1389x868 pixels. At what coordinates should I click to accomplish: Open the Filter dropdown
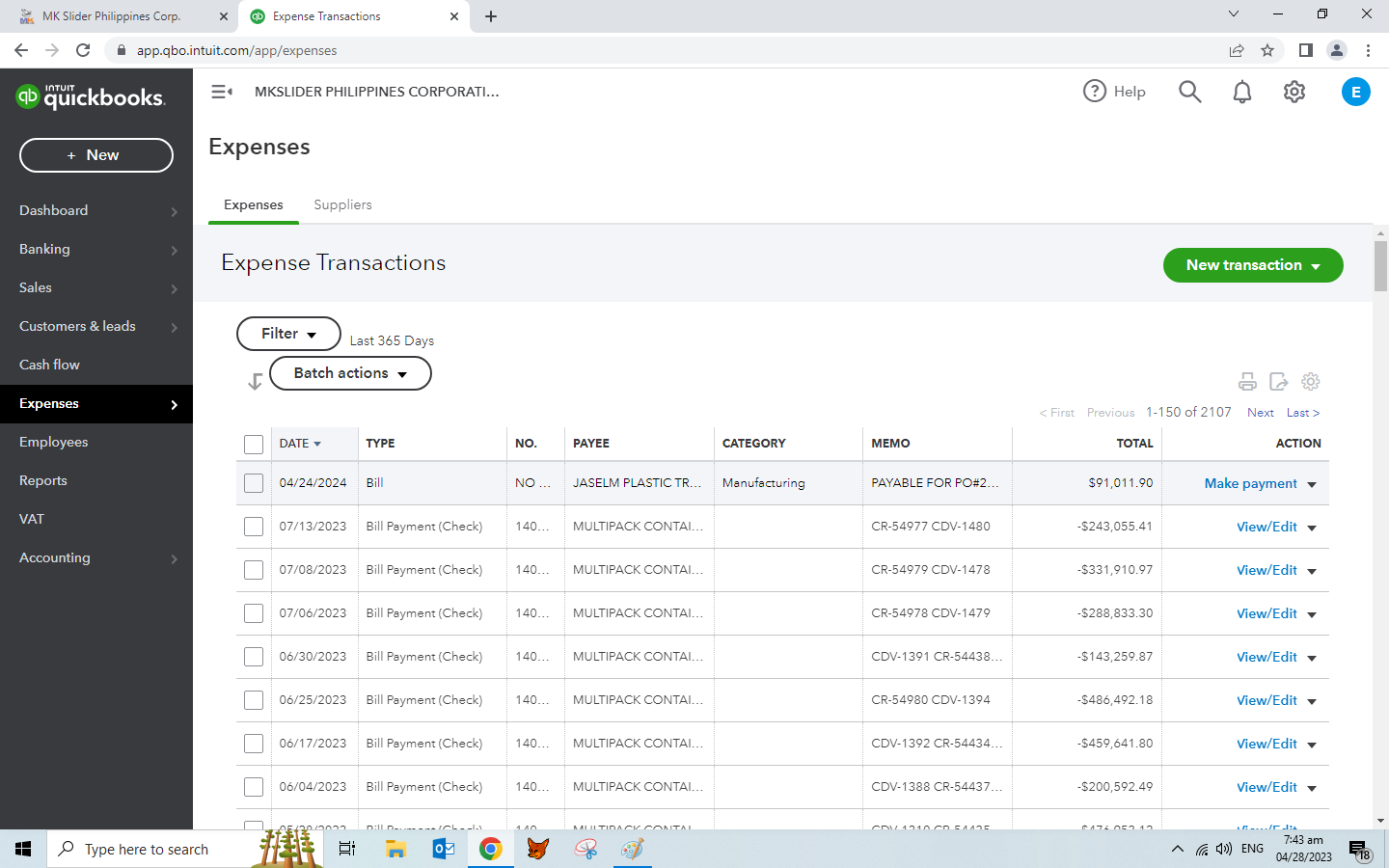[x=288, y=334]
